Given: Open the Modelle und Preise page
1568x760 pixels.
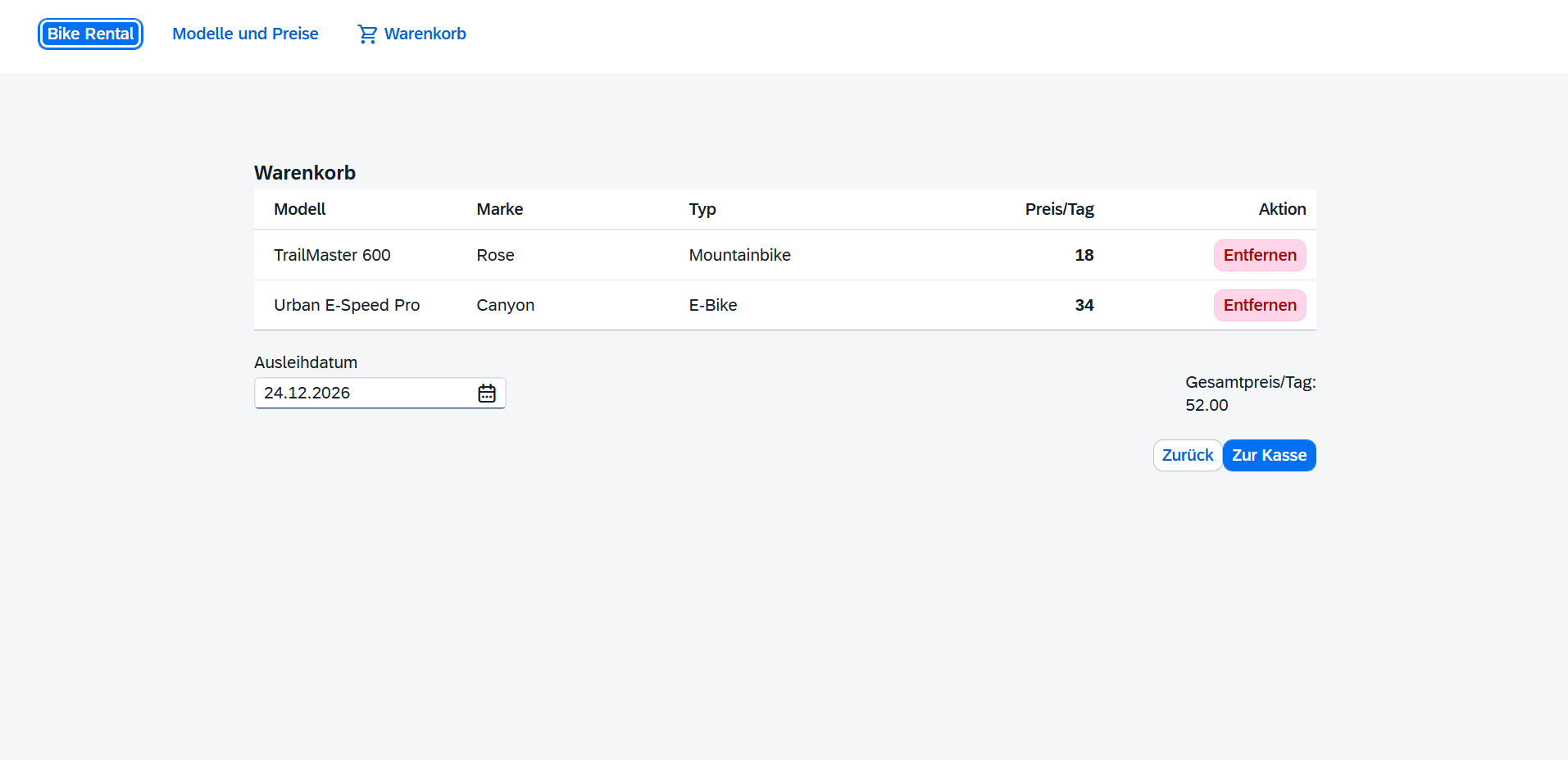Looking at the screenshot, I should [245, 34].
